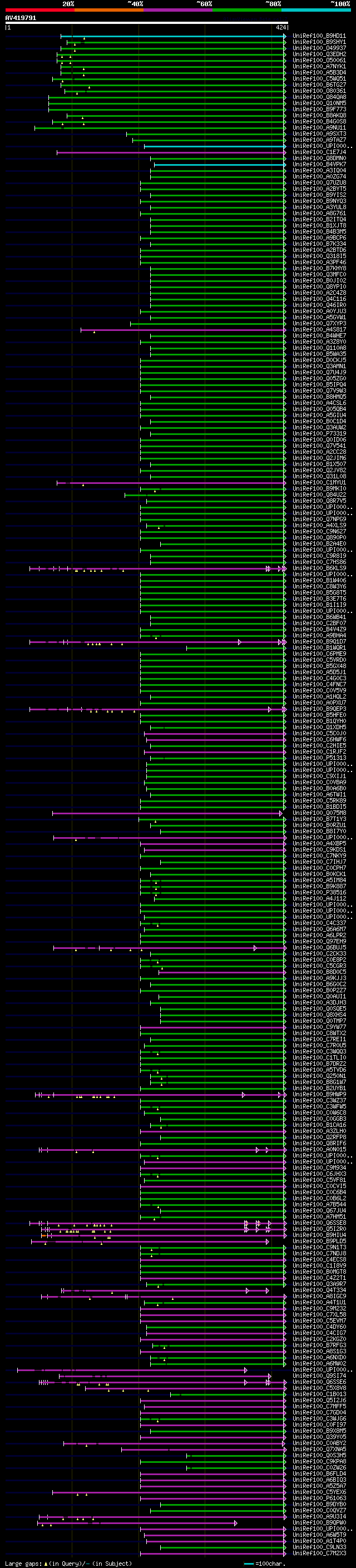
Task: Select the UniRef100_B1XJT8 label
Action: click(319, 225)
